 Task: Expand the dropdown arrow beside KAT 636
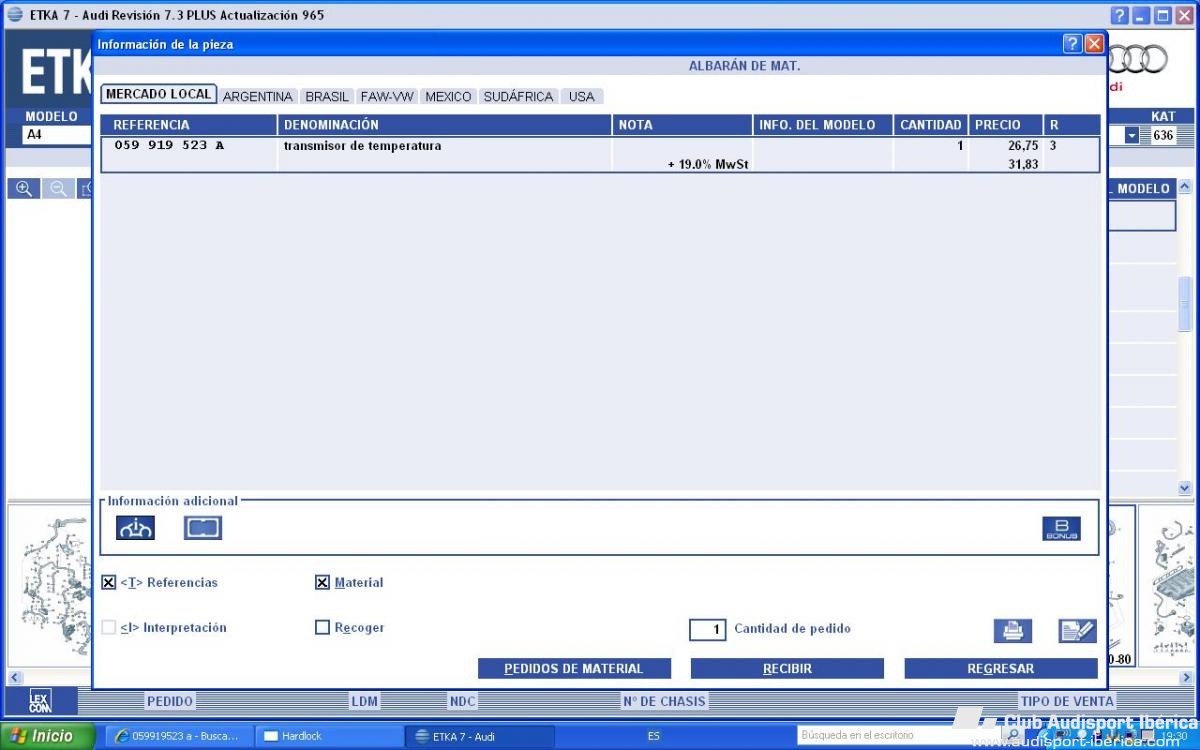click(x=1132, y=135)
